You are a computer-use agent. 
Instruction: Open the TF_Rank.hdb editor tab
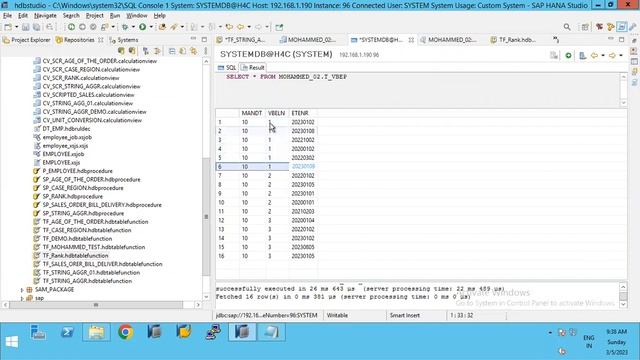tap(513, 40)
